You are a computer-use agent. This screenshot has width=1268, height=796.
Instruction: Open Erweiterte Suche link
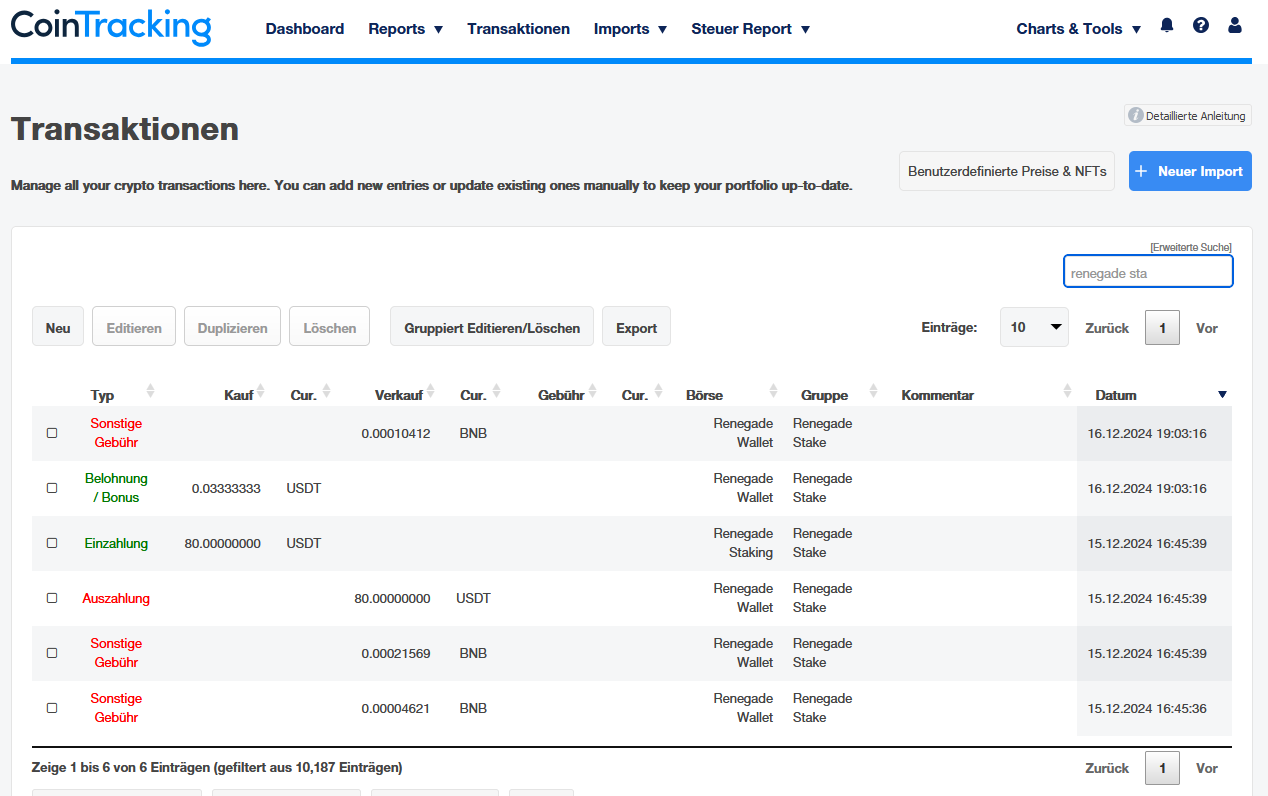coord(1191,247)
